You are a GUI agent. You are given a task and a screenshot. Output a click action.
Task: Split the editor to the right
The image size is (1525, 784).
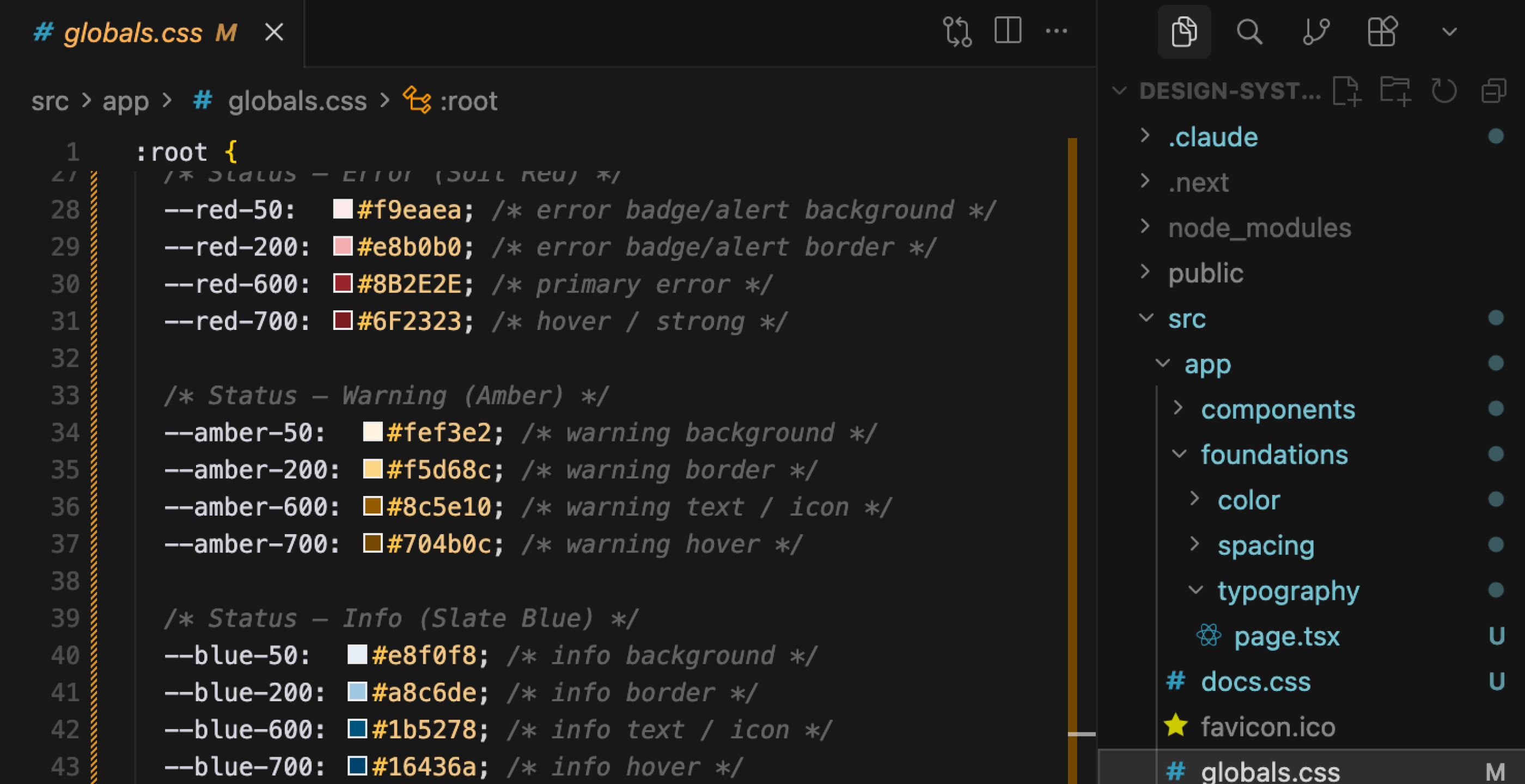point(1008,30)
